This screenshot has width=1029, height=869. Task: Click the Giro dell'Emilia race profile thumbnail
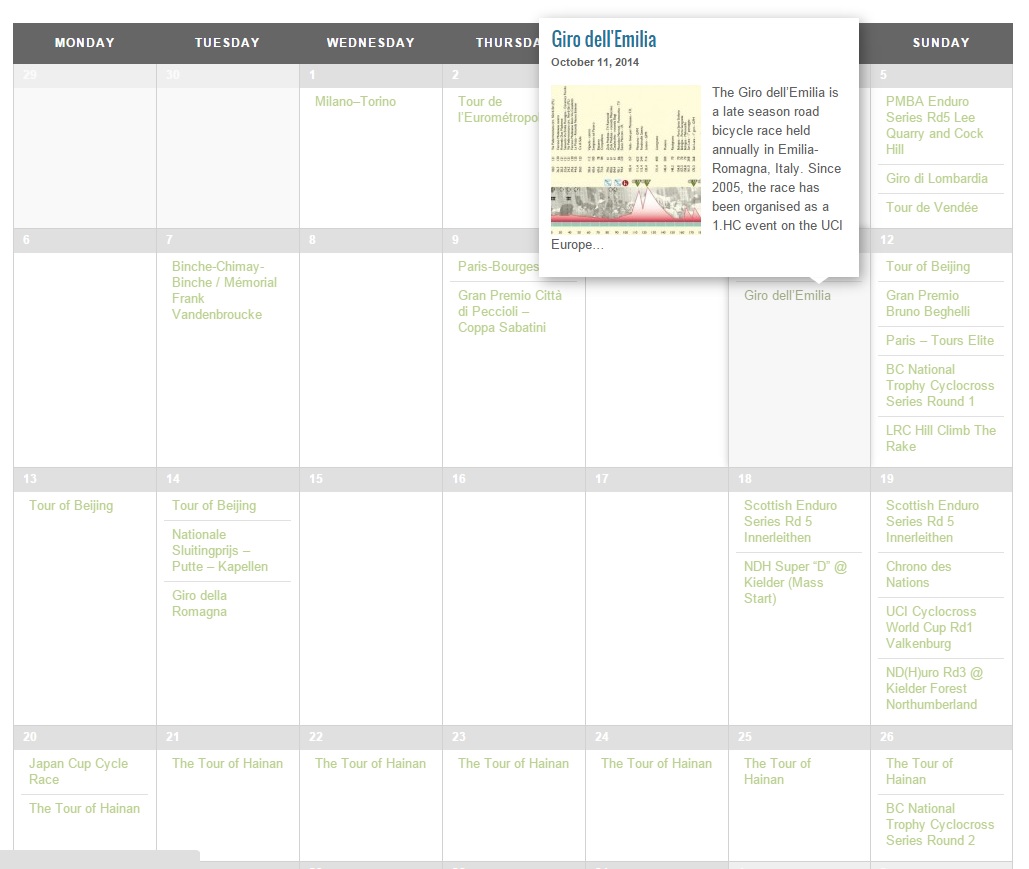(x=626, y=159)
